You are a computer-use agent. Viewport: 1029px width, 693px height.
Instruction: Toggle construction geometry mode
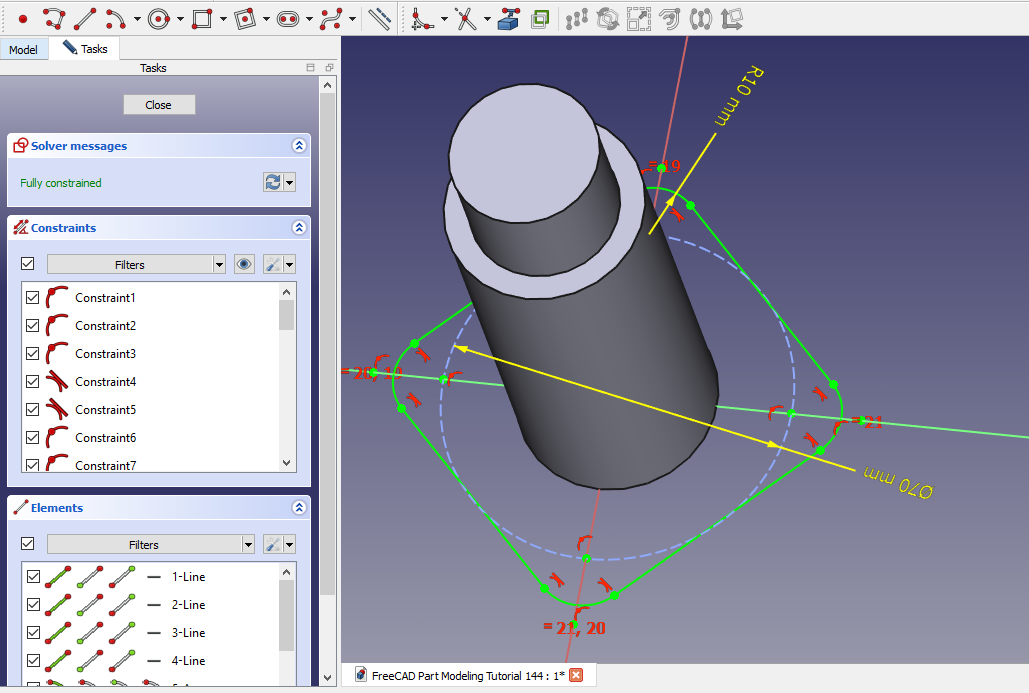point(379,18)
